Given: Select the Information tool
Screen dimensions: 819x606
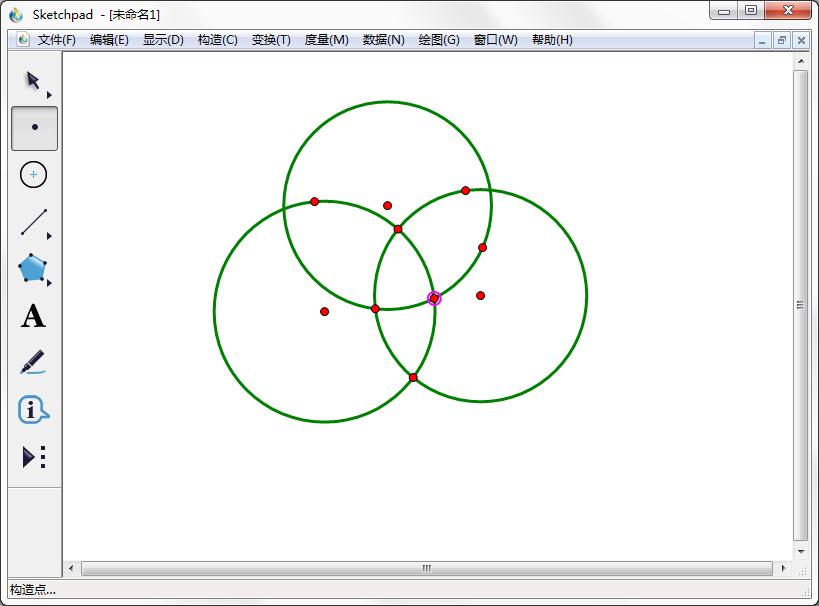Looking at the screenshot, I should tap(33, 410).
